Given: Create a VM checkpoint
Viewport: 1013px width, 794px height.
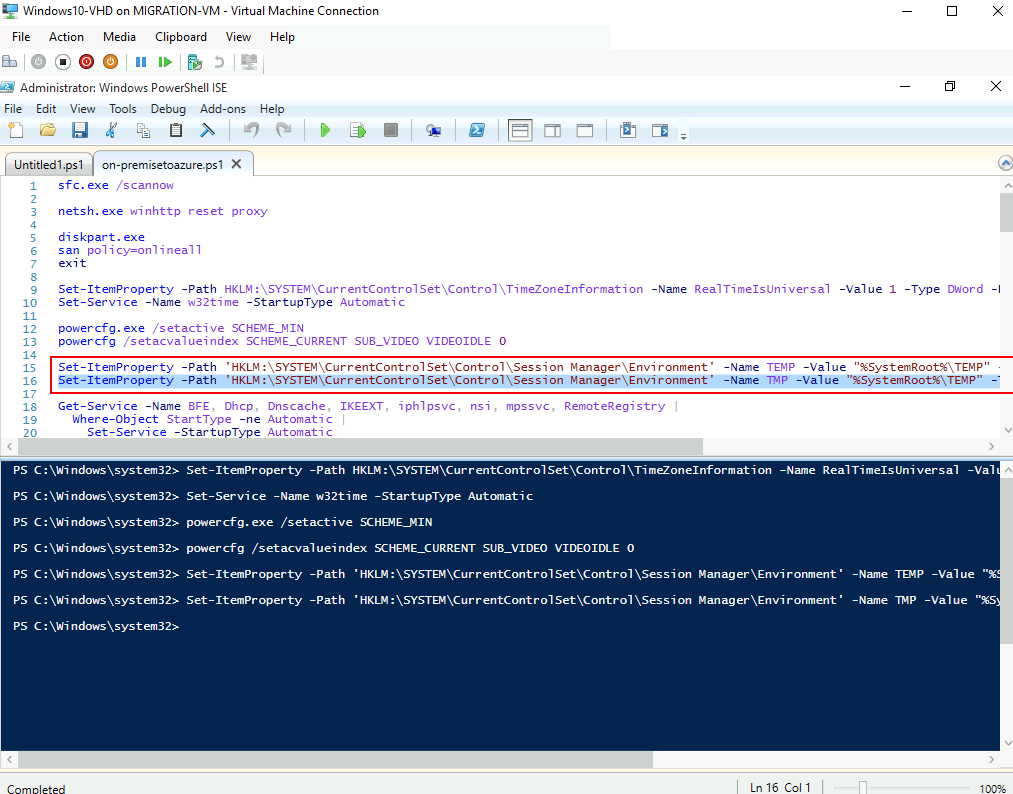Looking at the screenshot, I should 194,62.
